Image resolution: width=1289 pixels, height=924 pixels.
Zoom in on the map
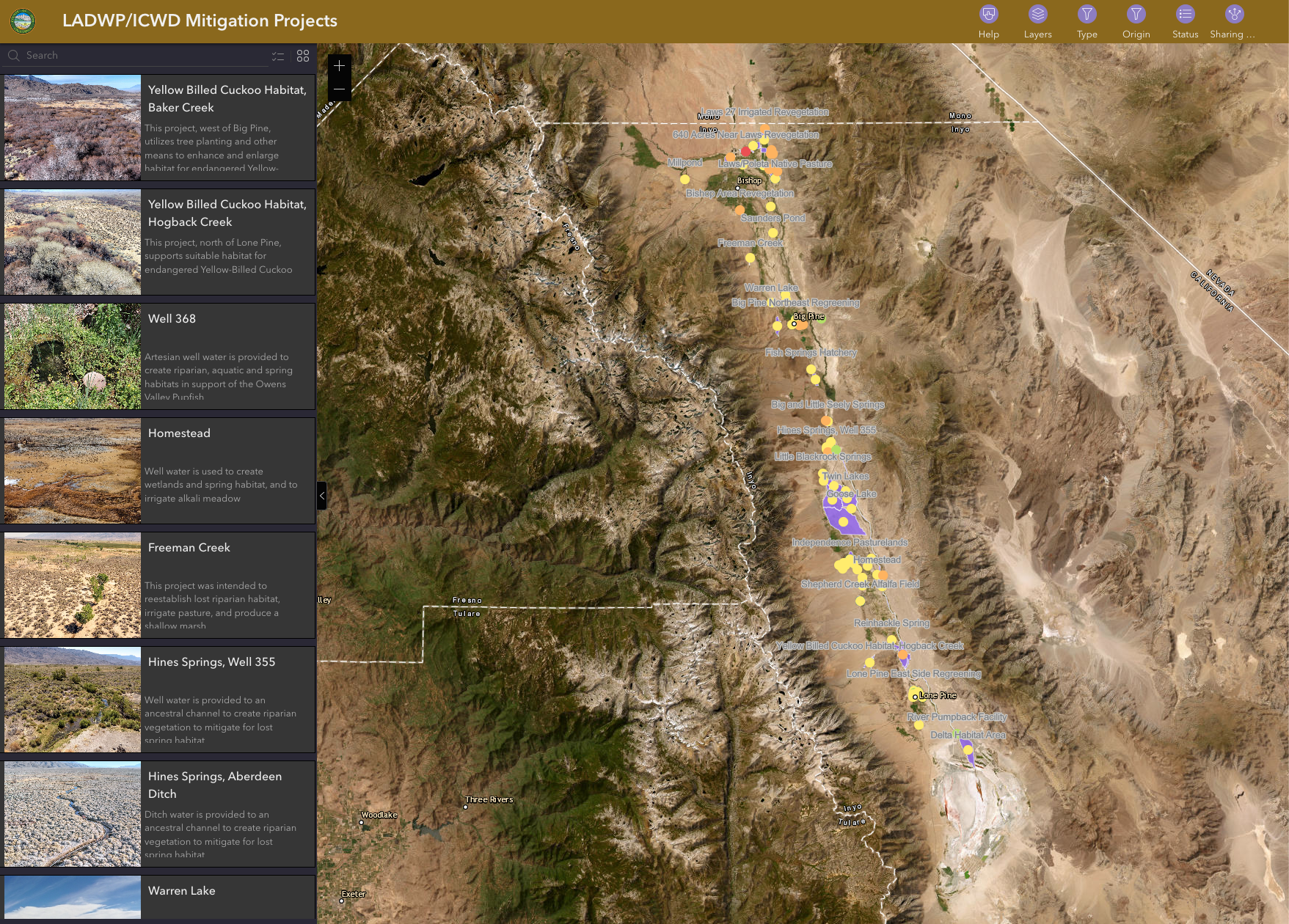339,66
